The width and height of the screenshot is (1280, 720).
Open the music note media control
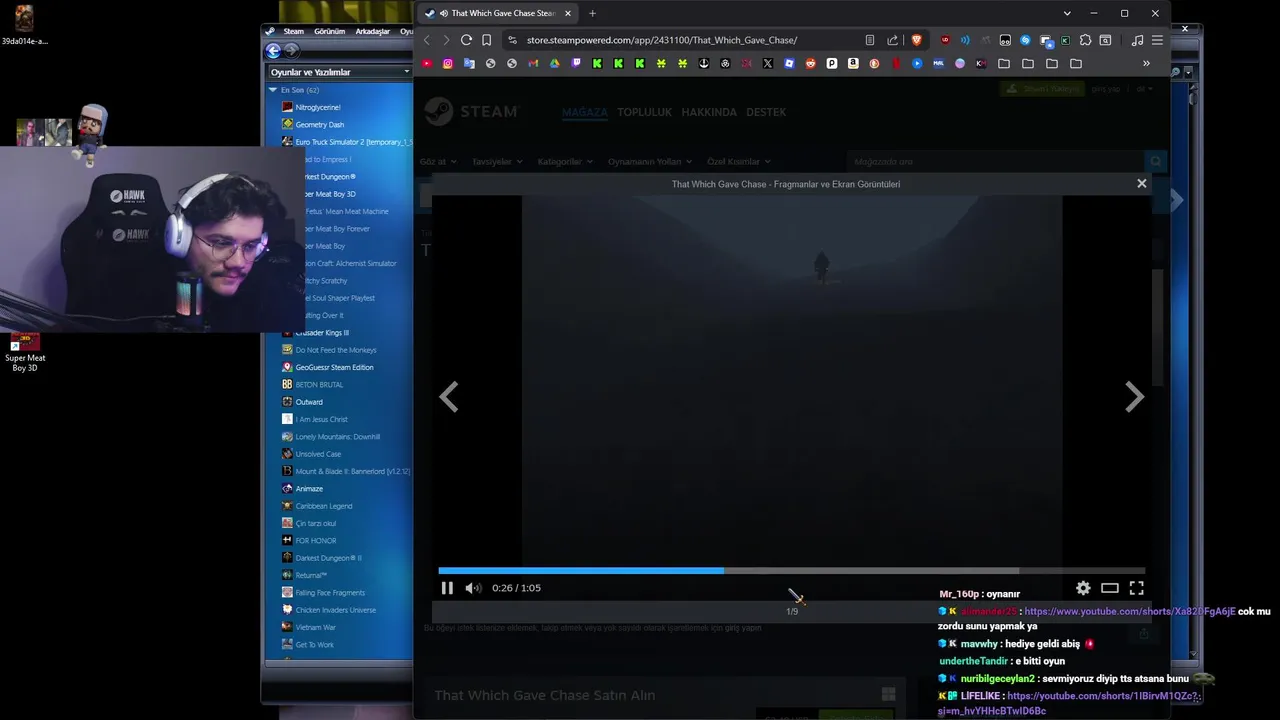(x=1137, y=40)
